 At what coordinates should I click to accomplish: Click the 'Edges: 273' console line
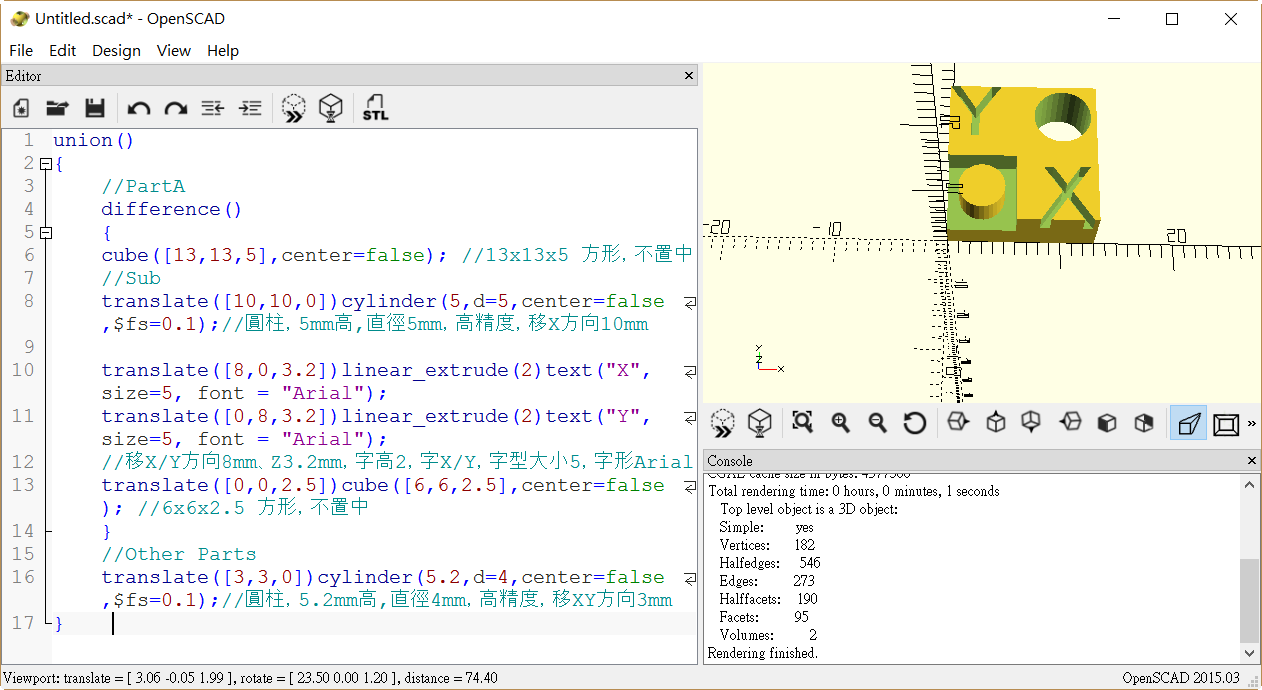click(767, 581)
